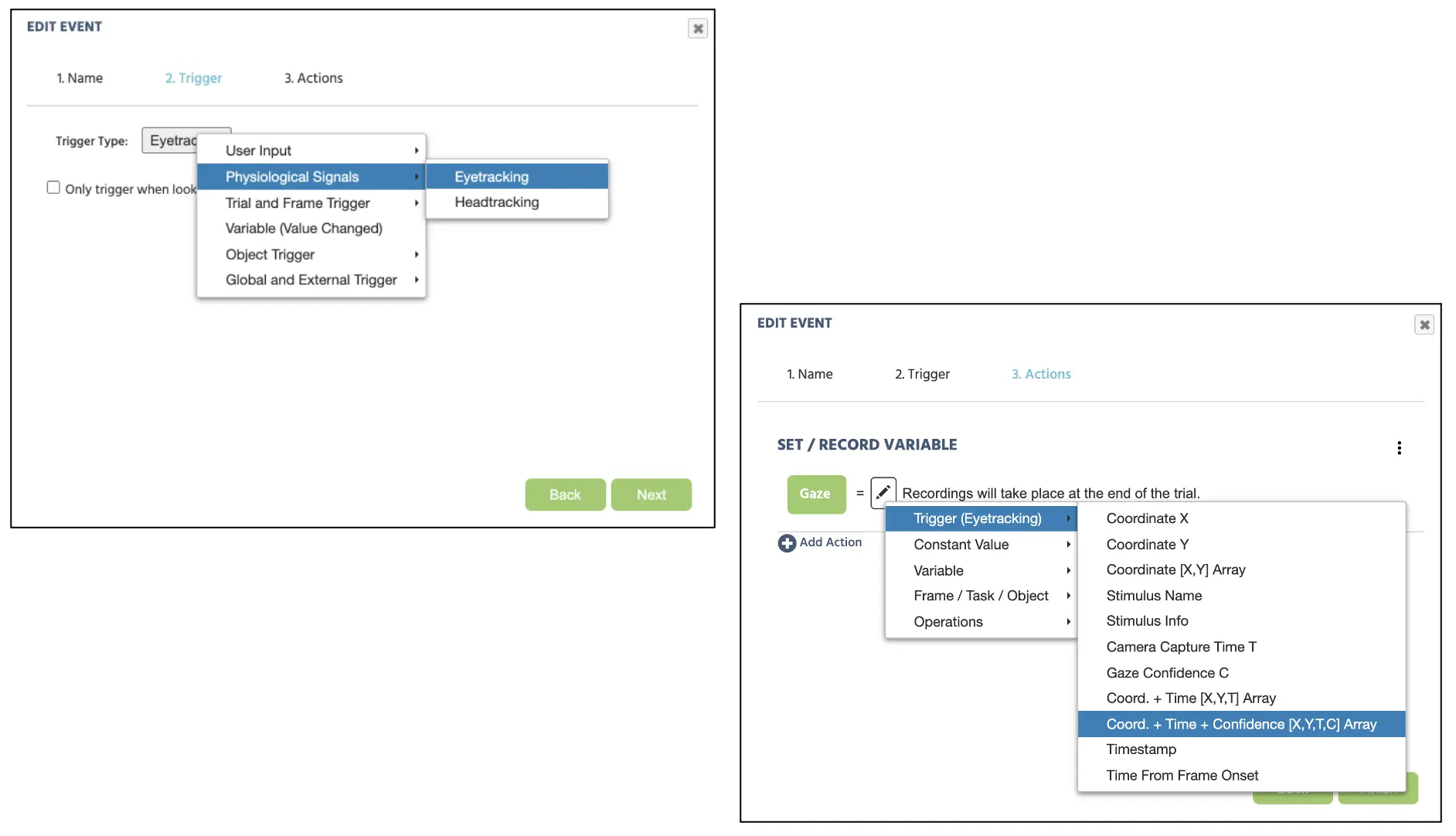Expand the Frame / Task / Object submenu
The height and width of the screenshot is (836, 1456).
point(981,596)
